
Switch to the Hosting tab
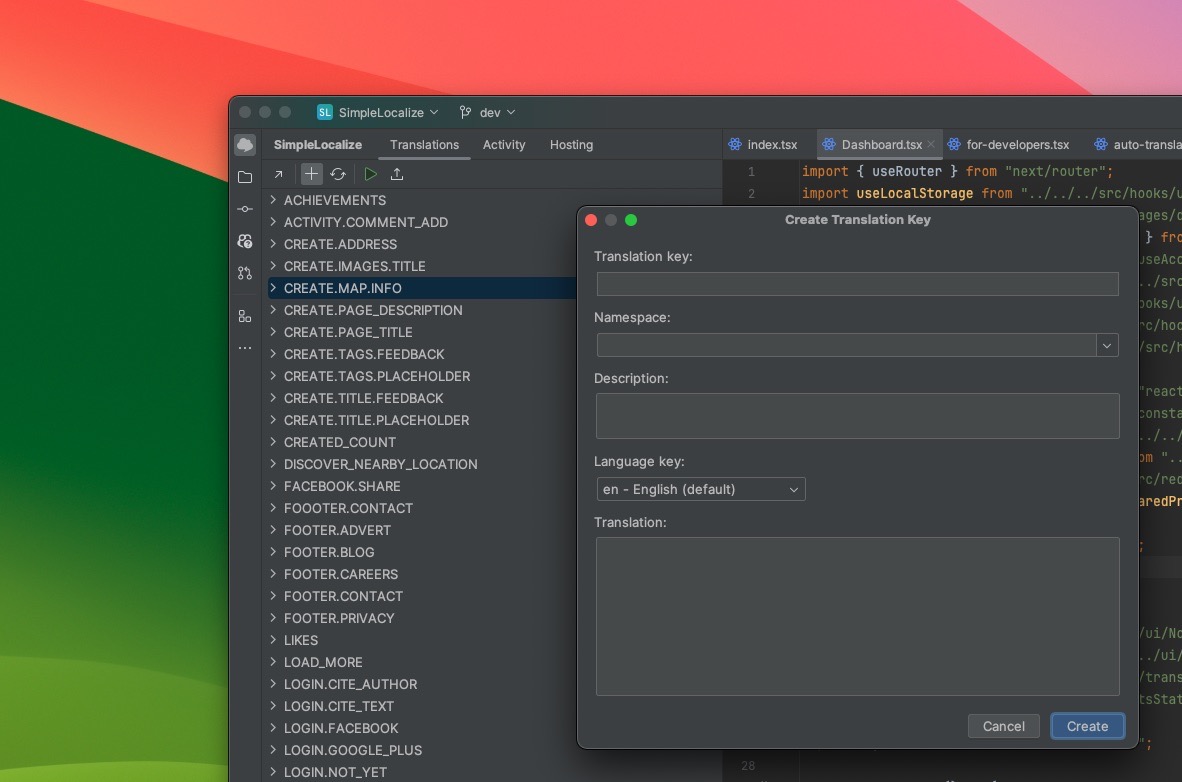coord(571,145)
